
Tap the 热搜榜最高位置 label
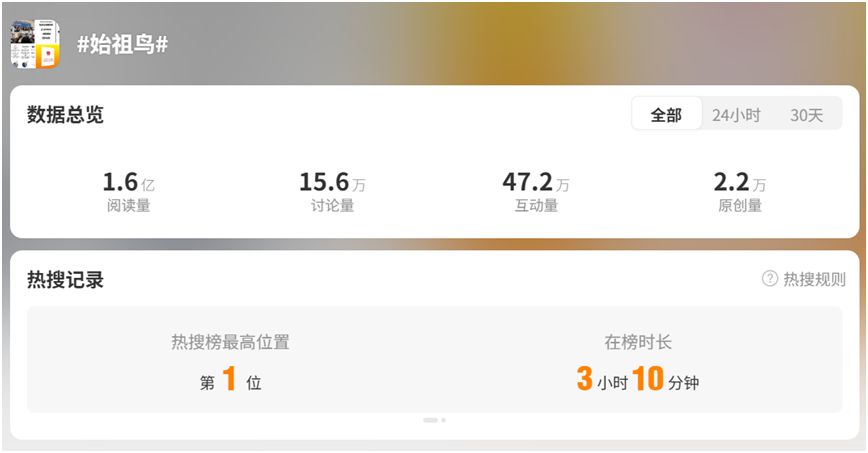pos(230,342)
